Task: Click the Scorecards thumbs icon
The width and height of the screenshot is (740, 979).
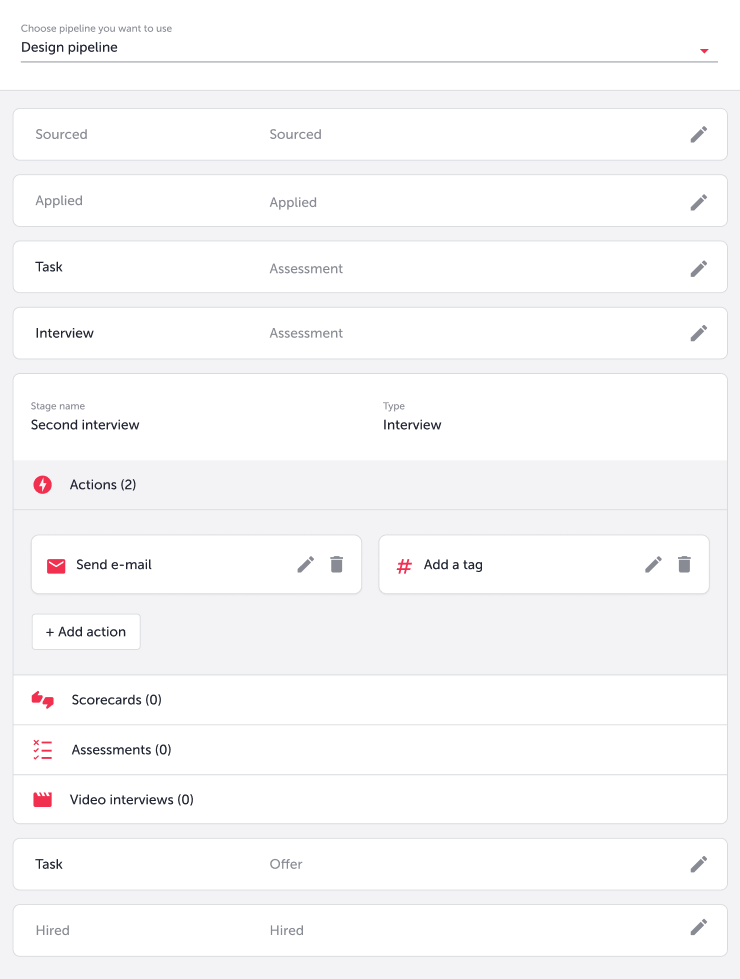Action: (42, 700)
